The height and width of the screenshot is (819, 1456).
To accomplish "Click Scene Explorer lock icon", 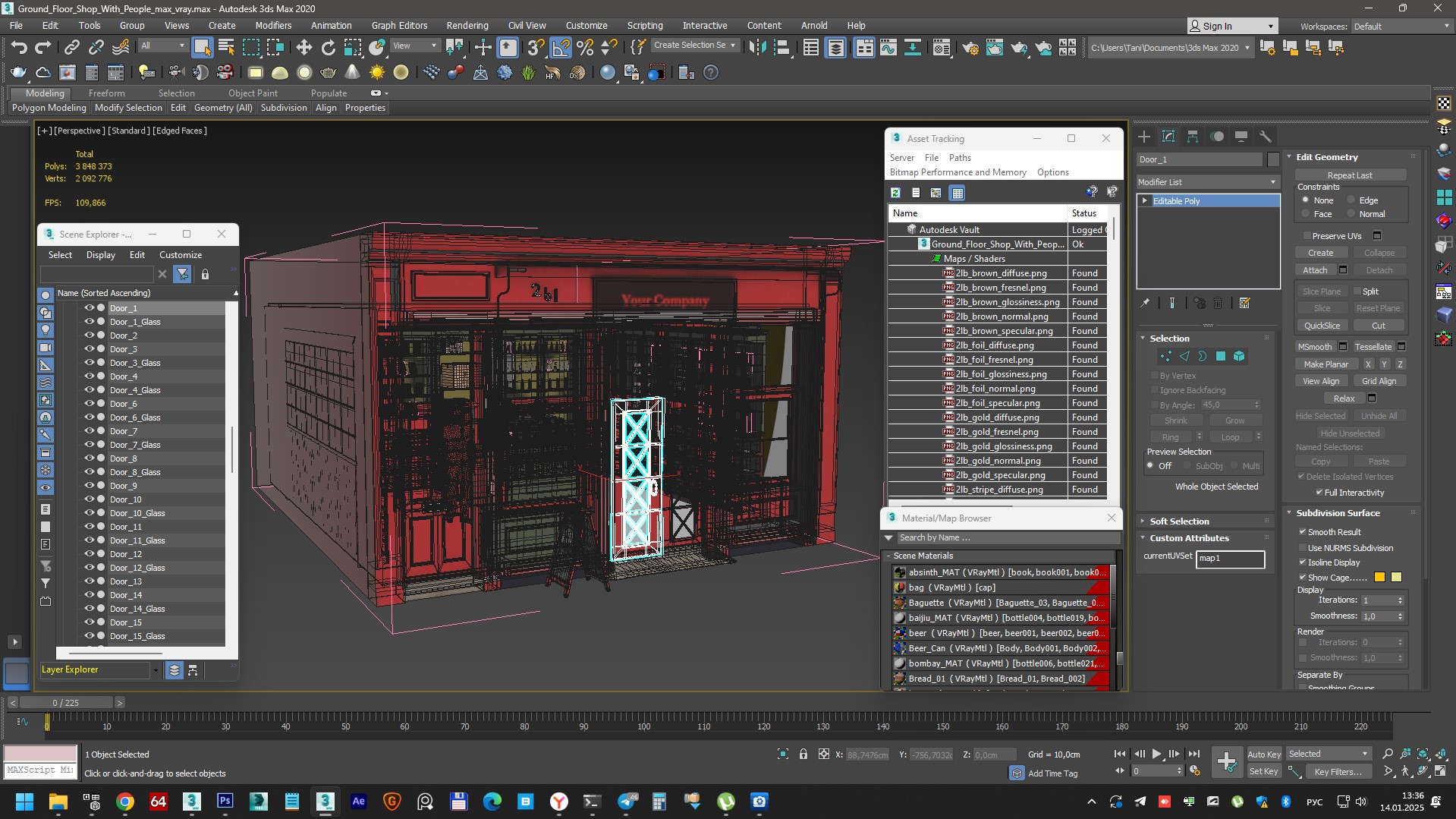I will (205, 274).
